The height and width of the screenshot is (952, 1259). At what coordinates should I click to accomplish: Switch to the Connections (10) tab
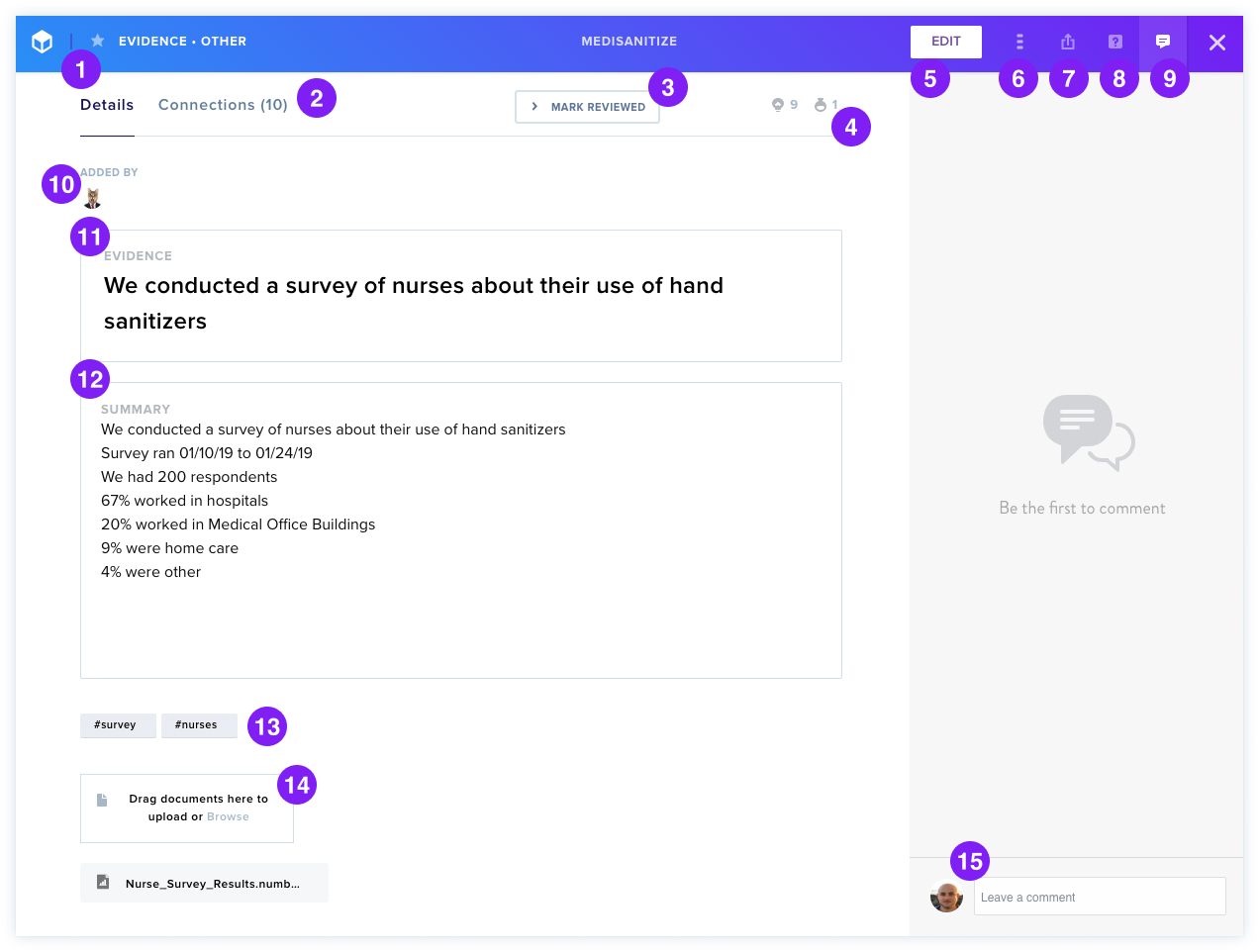pos(223,105)
